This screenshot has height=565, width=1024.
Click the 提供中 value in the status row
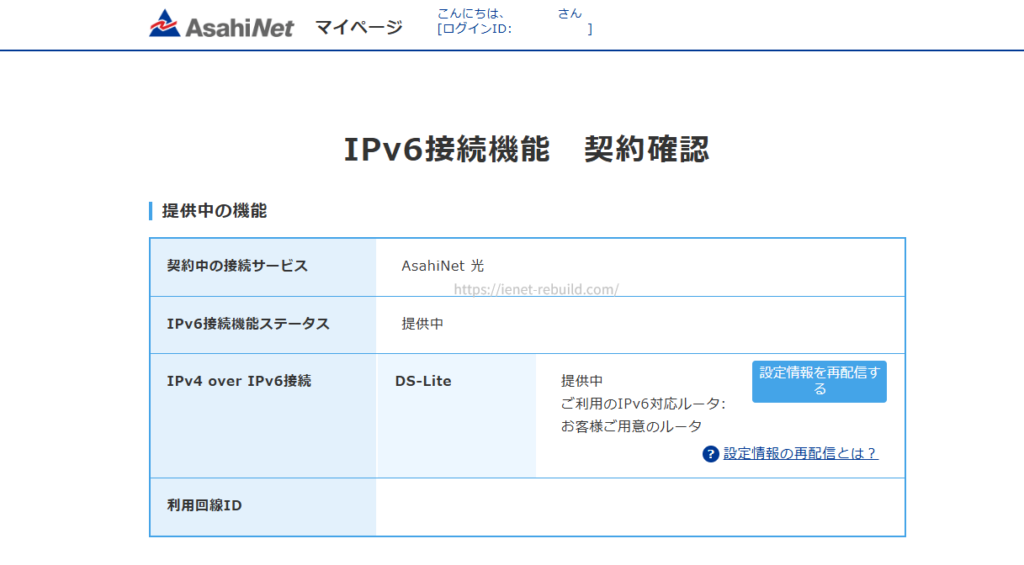(x=423, y=324)
